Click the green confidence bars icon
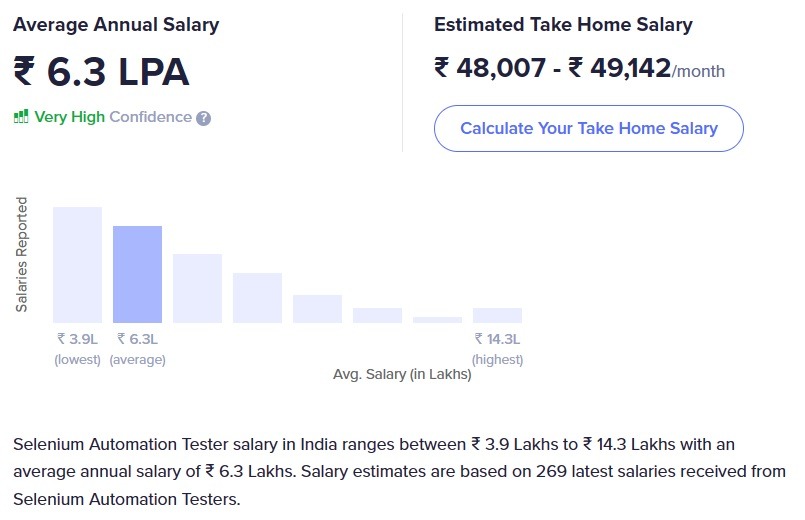Image resolution: width=805 pixels, height=520 pixels. tap(21, 117)
